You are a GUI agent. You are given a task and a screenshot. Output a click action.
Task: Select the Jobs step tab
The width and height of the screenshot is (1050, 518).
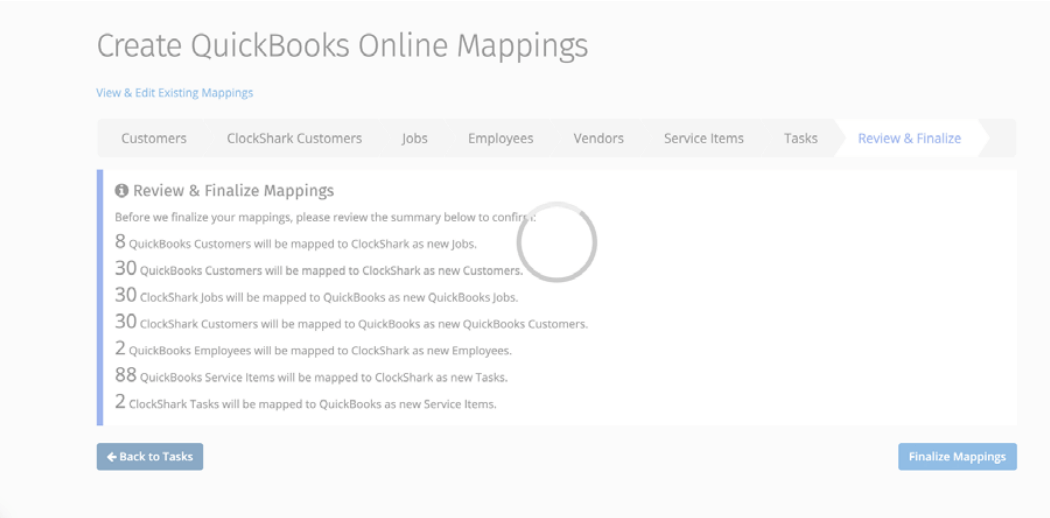(x=415, y=139)
